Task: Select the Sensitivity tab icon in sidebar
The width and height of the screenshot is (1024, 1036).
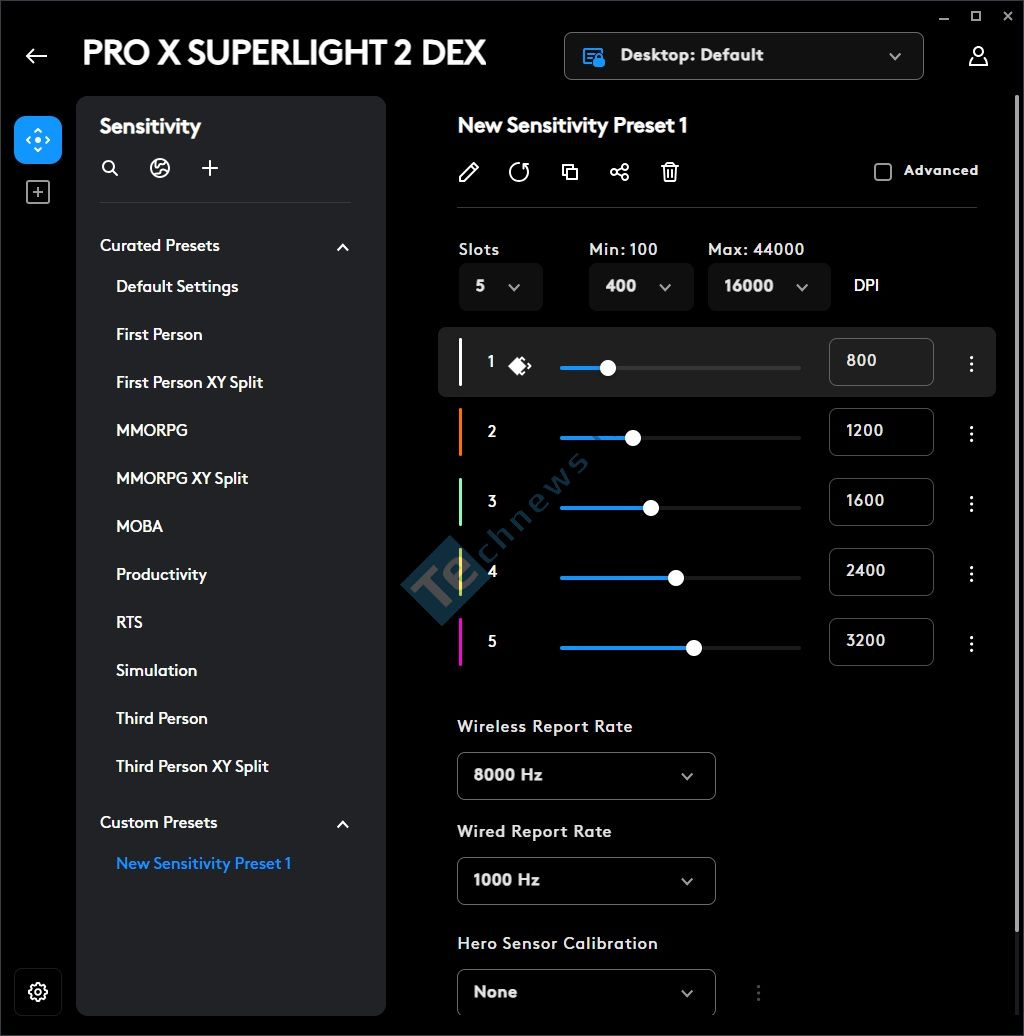Action: coord(38,140)
